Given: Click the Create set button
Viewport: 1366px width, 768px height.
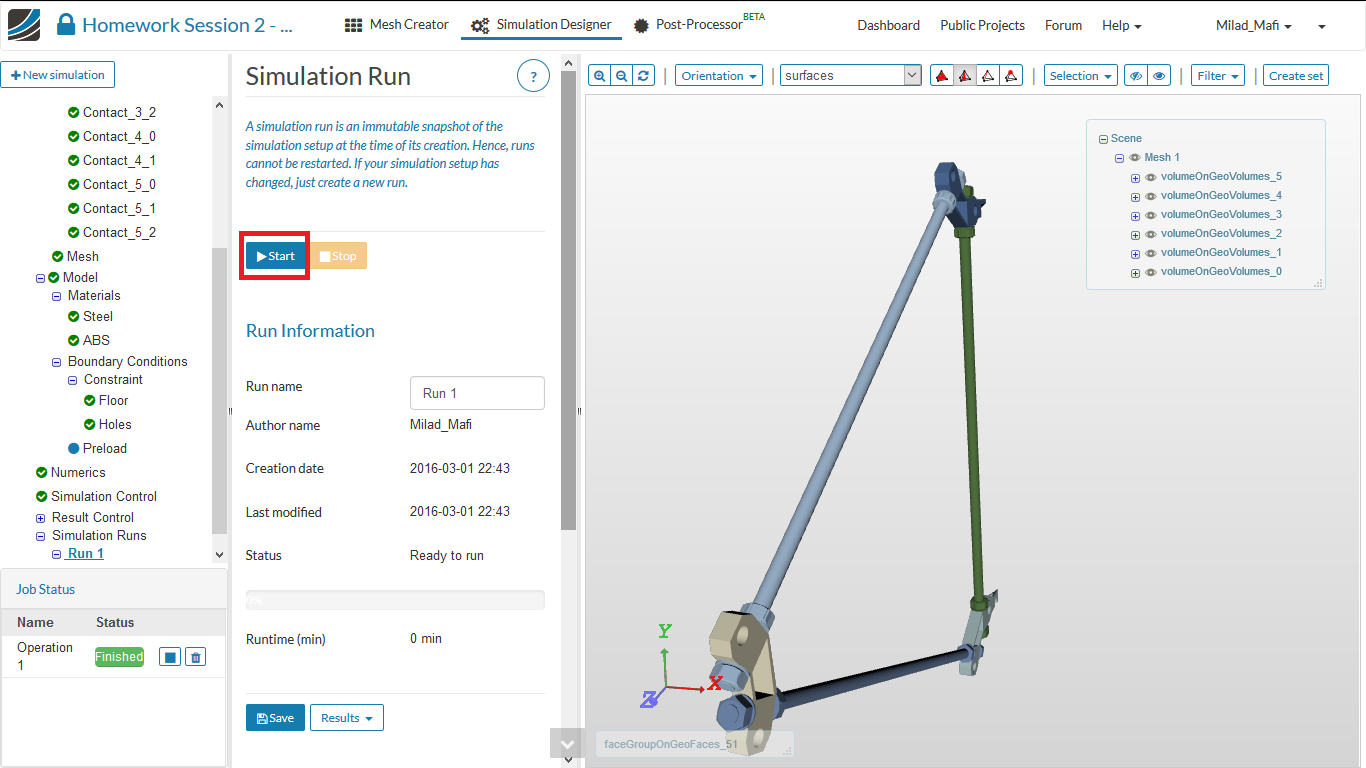Looking at the screenshot, I should pyautogui.click(x=1296, y=75).
